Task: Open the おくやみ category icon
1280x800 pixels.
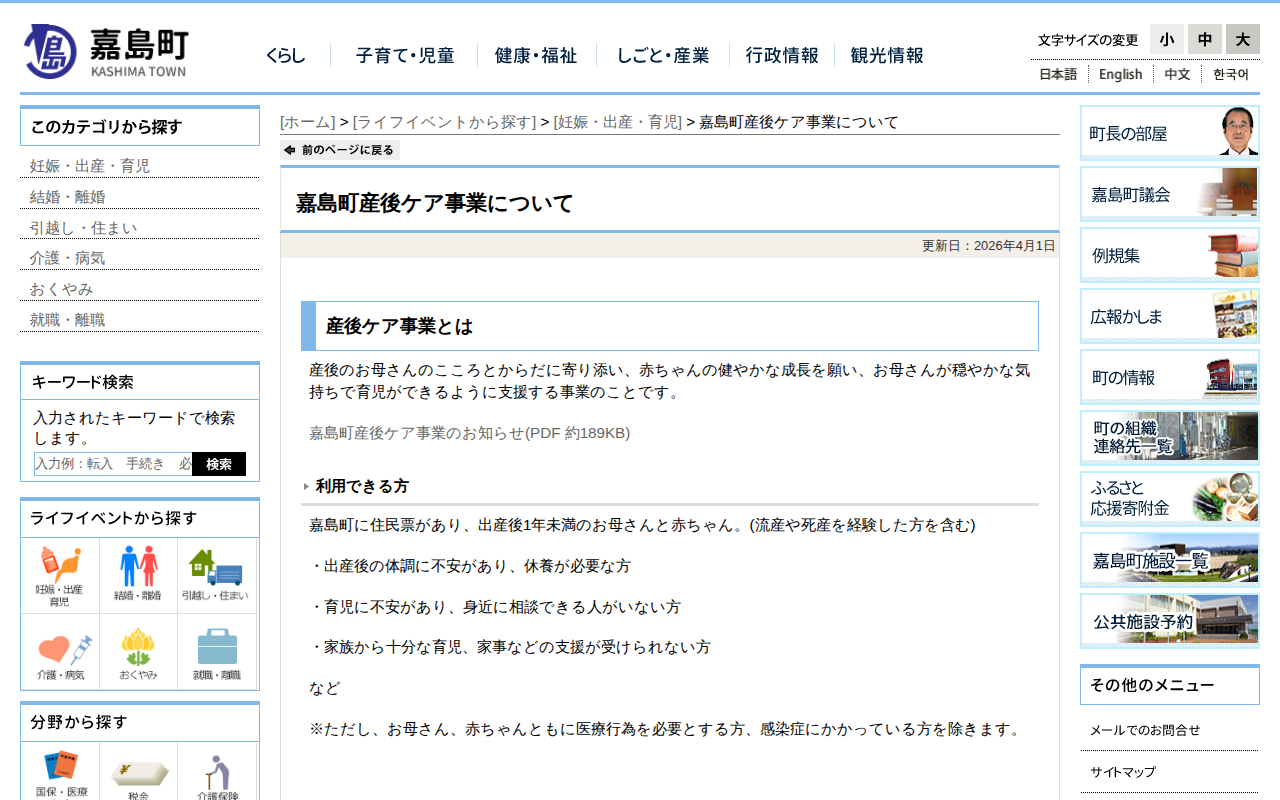Action: point(139,651)
